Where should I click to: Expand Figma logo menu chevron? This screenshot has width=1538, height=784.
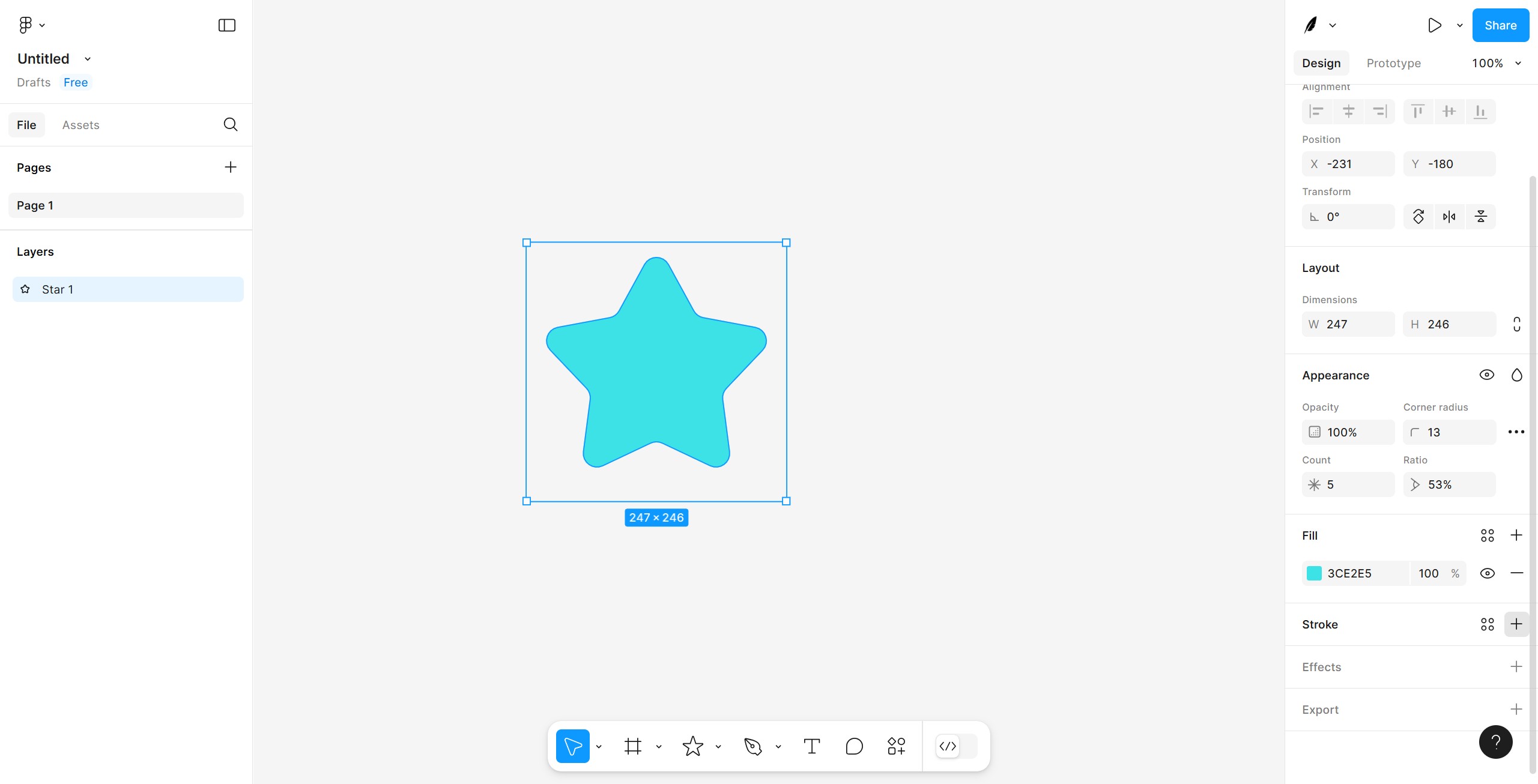42,25
